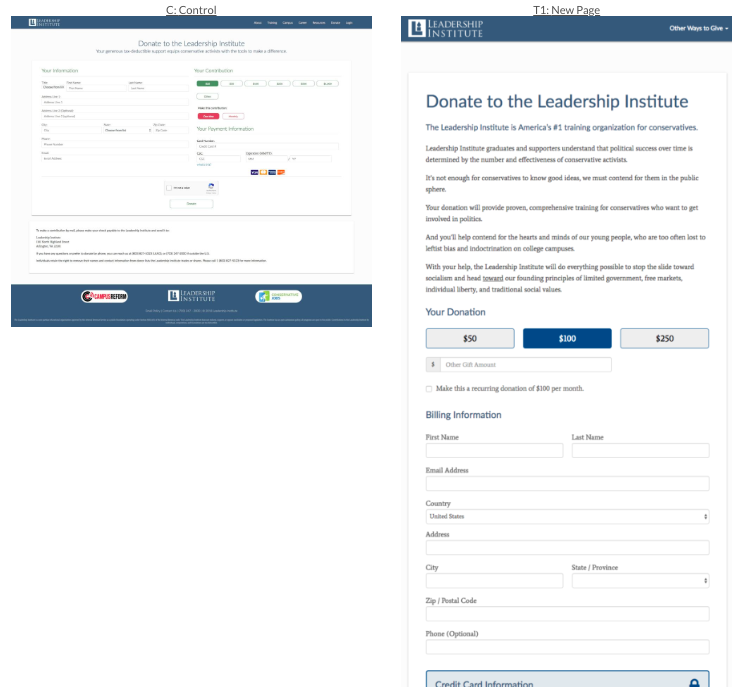This screenshot has width=747, height=687.
Task: Click the Email Address field in Control form
Action: coord(115,158)
